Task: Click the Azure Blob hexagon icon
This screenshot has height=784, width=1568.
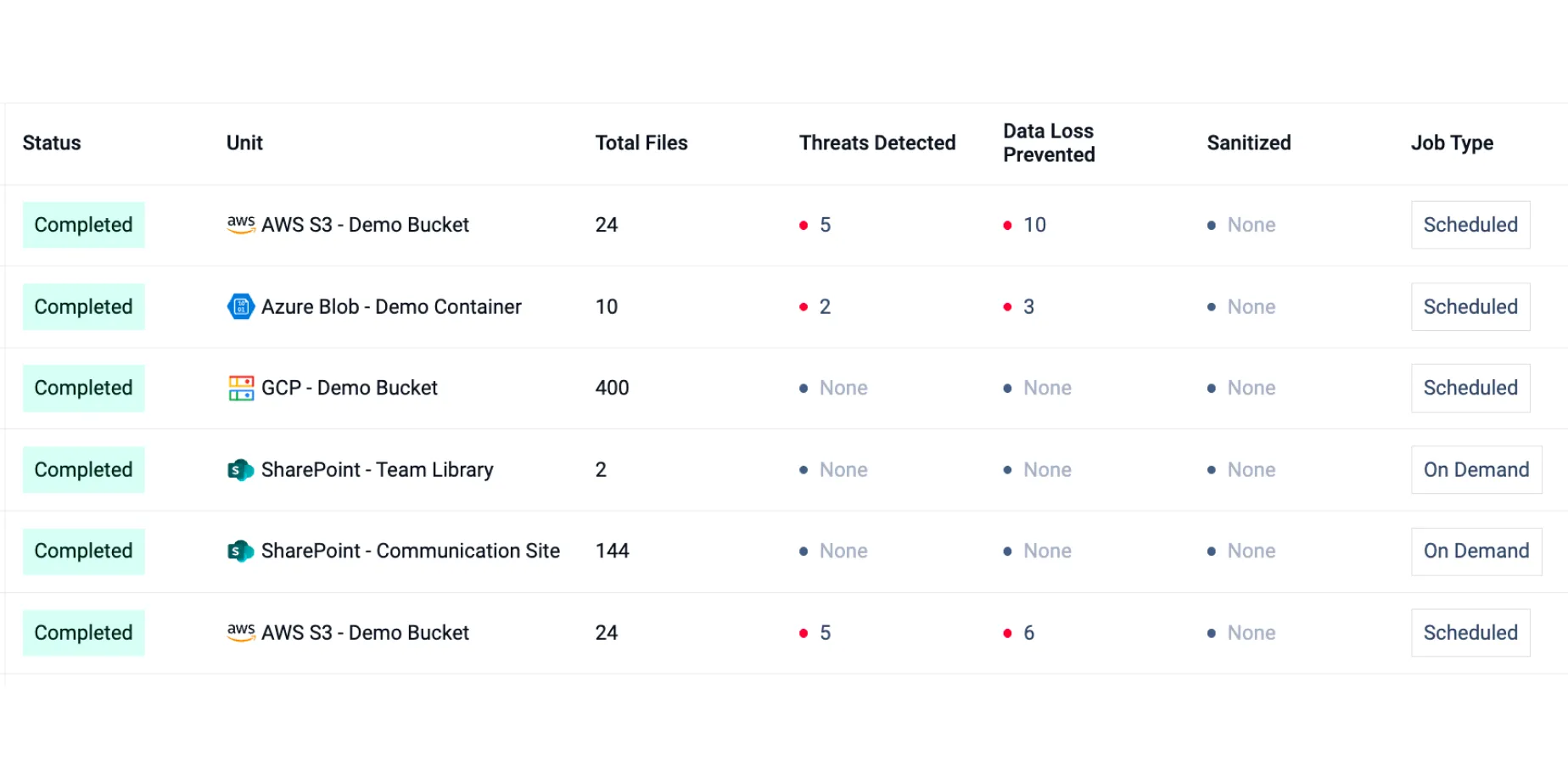Action: pos(241,306)
